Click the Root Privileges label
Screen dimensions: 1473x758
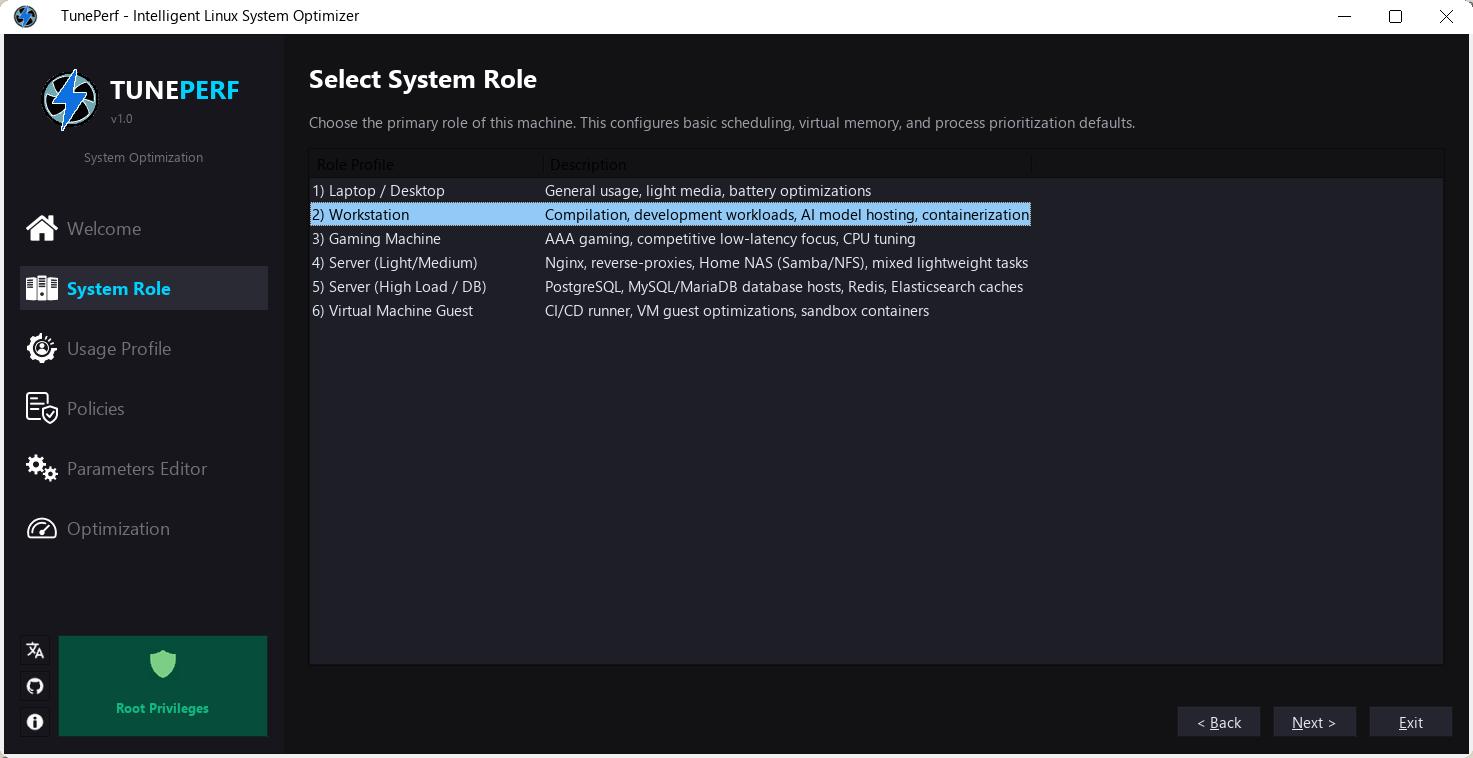click(x=162, y=708)
